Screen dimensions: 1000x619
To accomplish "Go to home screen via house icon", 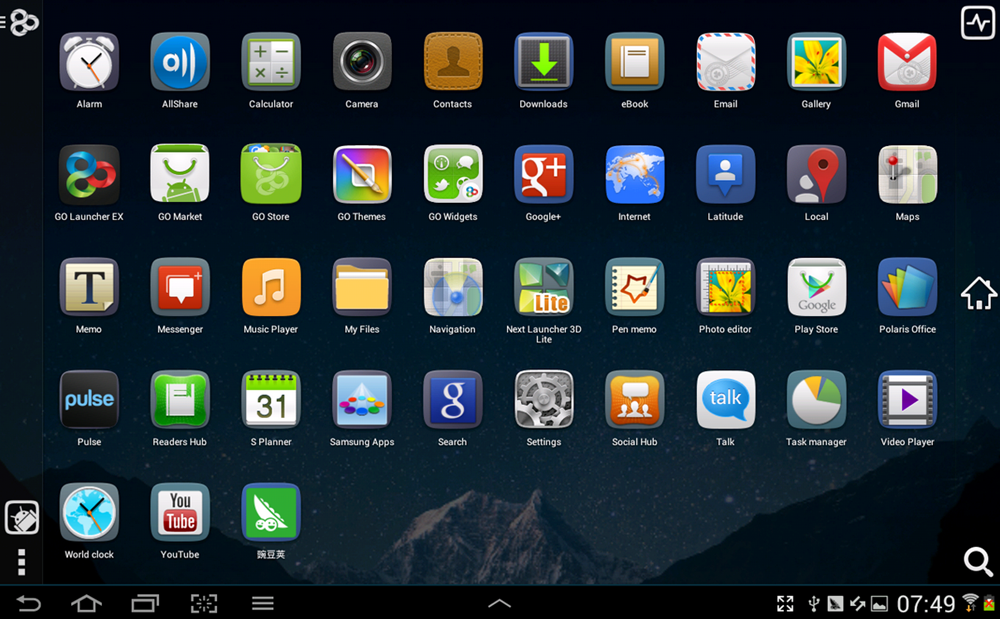I will (x=978, y=294).
